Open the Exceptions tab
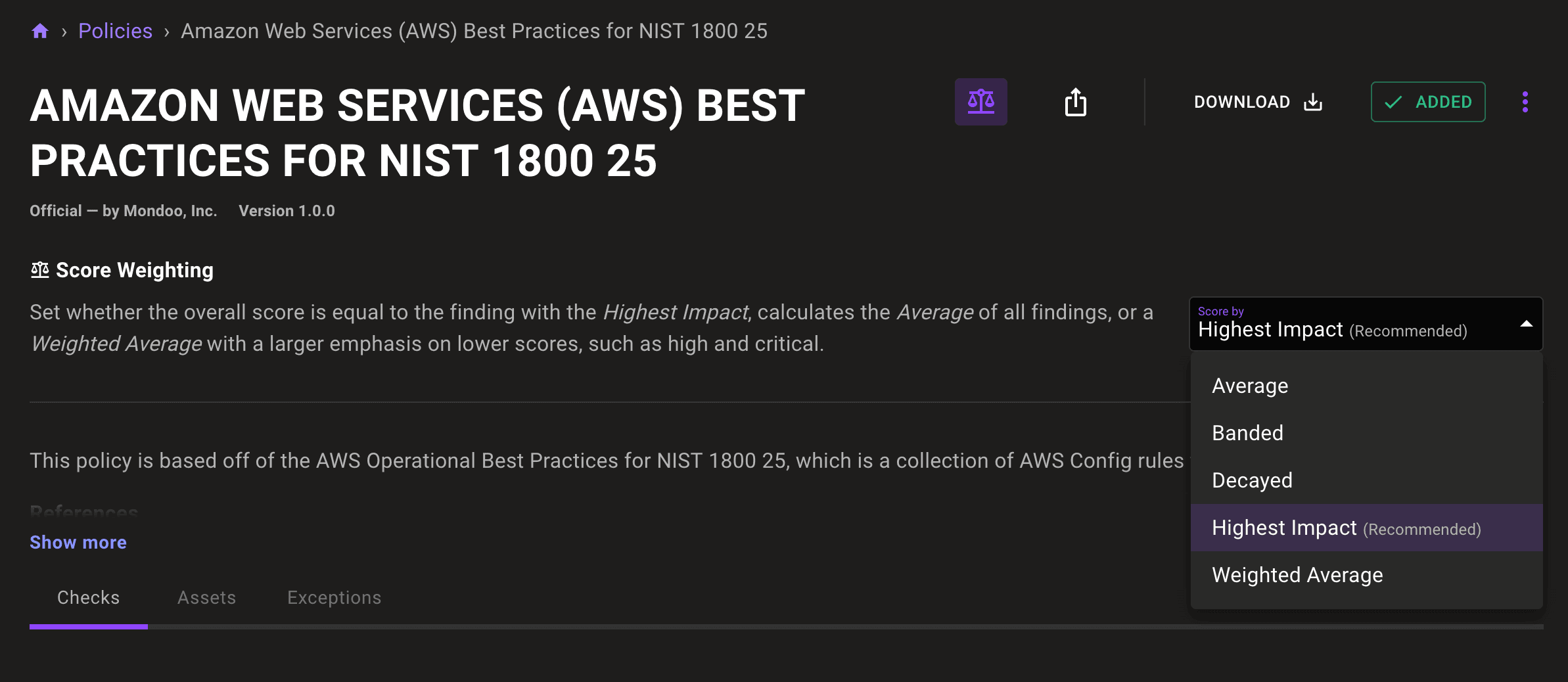The image size is (1568, 682). tap(334, 597)
